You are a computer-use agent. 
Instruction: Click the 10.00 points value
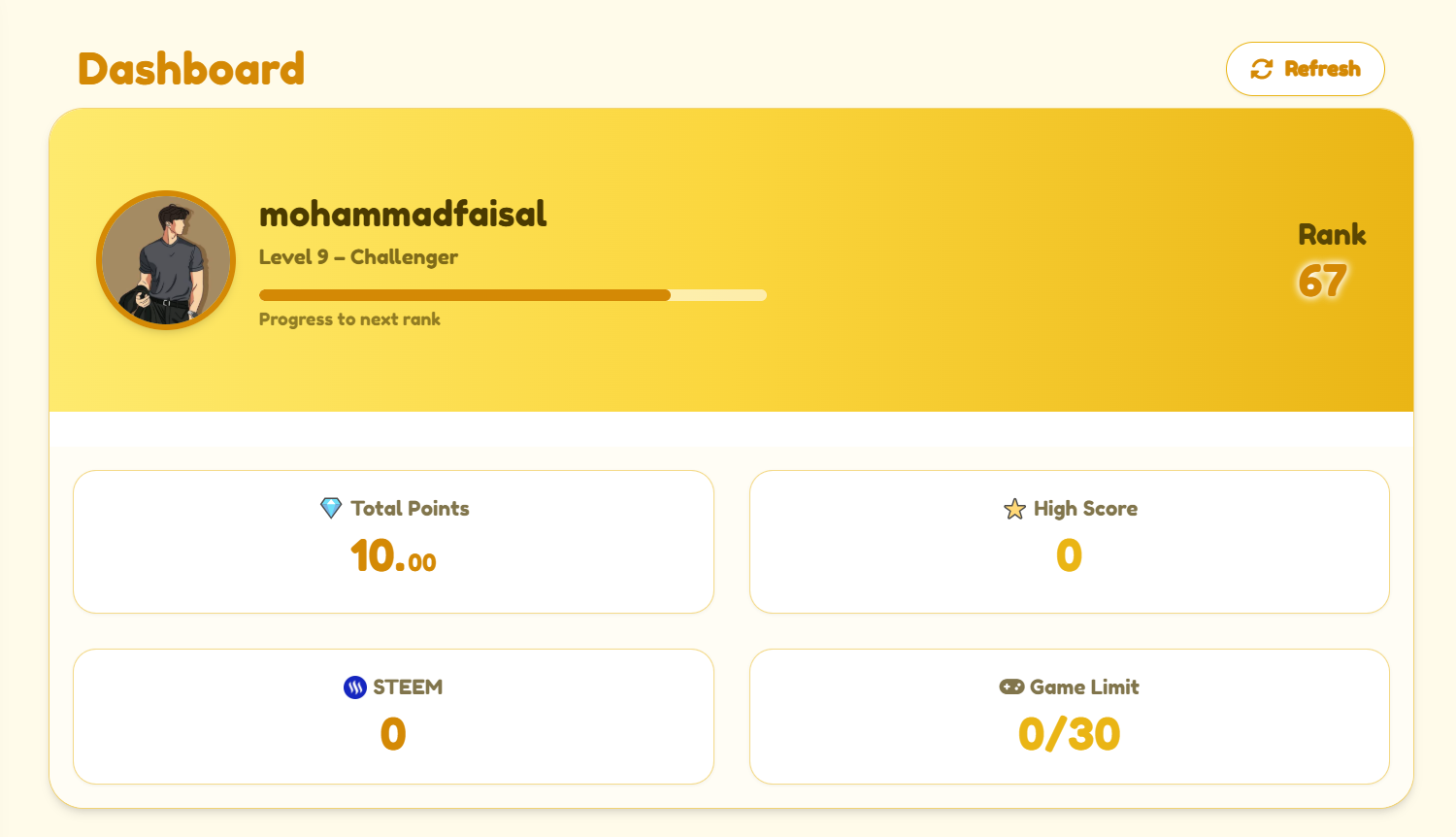[393, 556]
